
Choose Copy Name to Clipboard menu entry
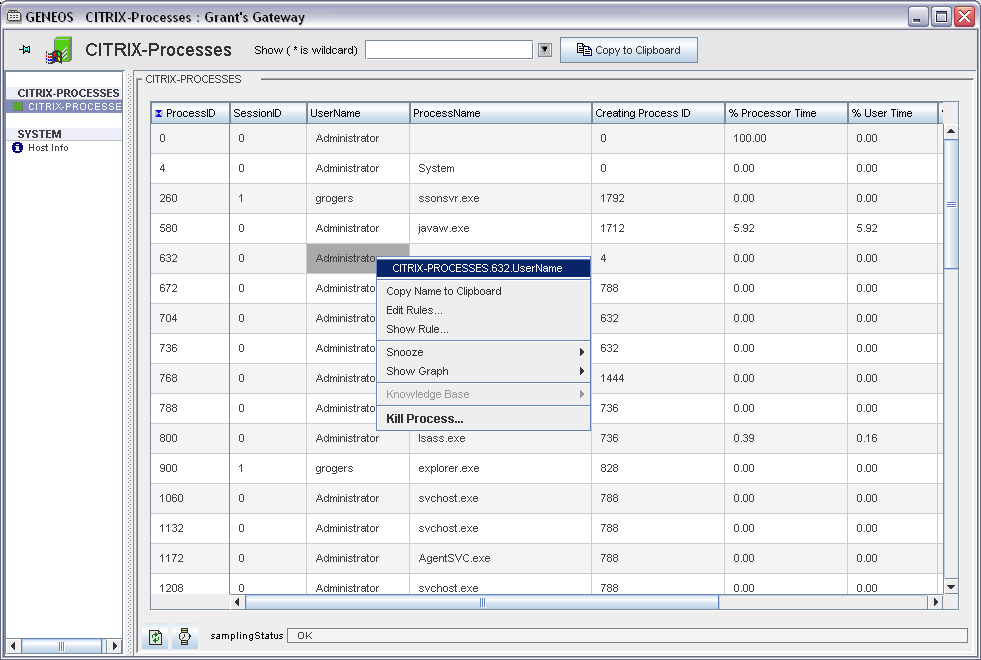pos(444,291)
